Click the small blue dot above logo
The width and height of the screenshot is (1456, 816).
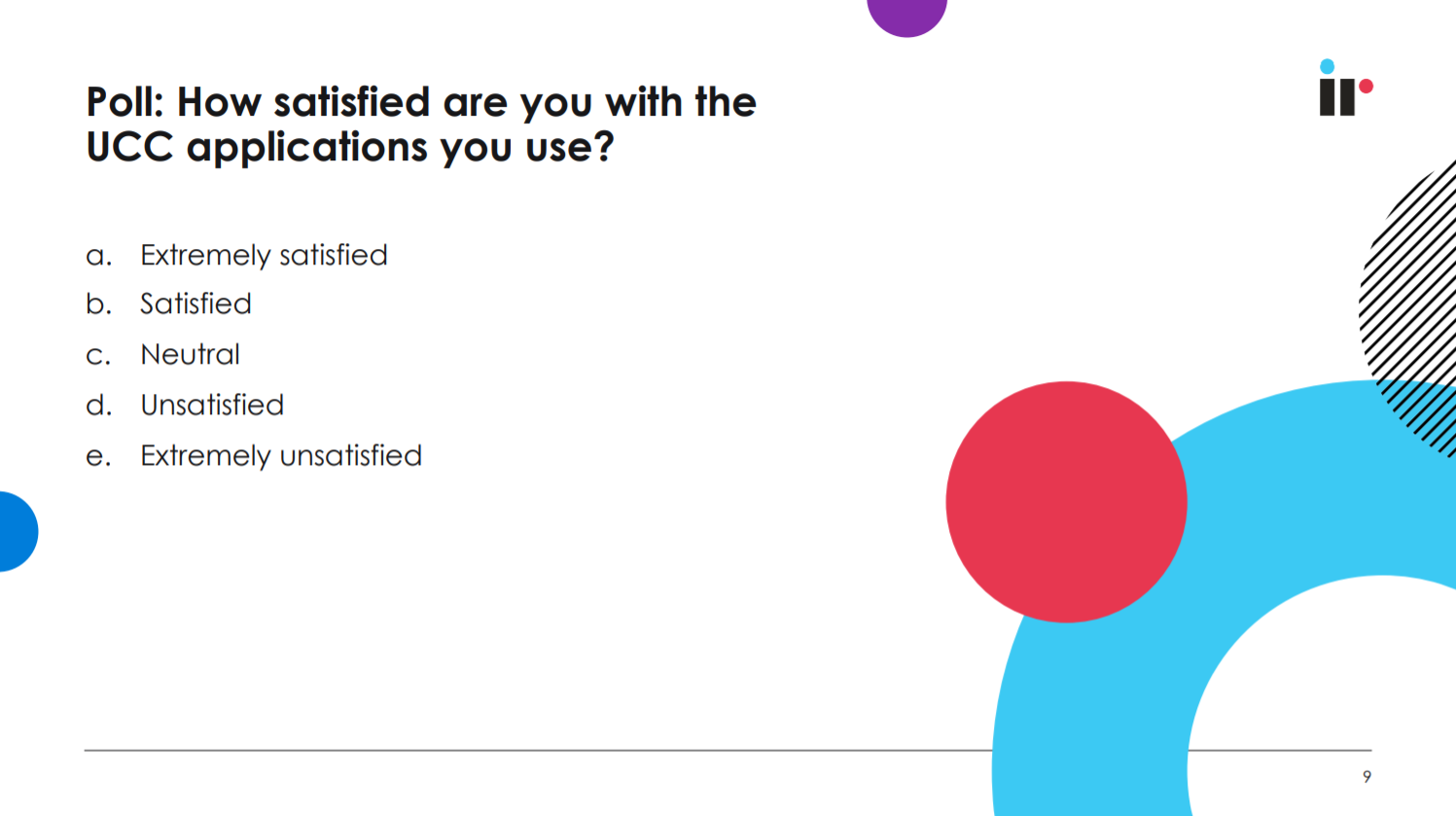click(1327, 67)
